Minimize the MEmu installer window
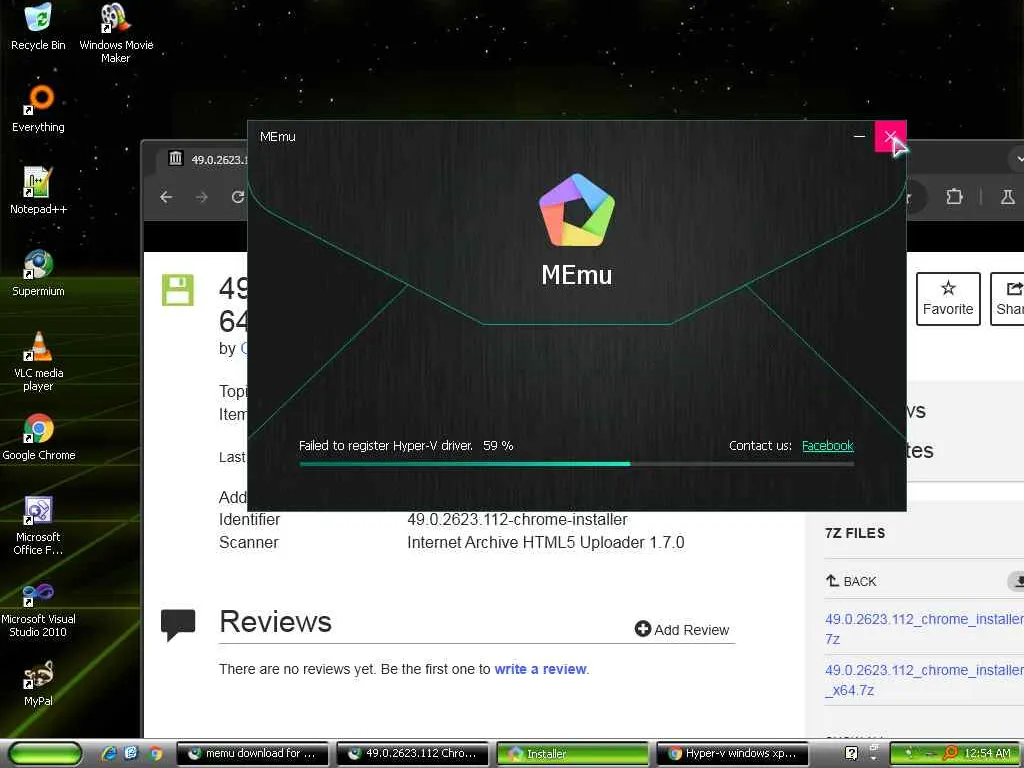The image size is (1024, 768). [859, 136]
